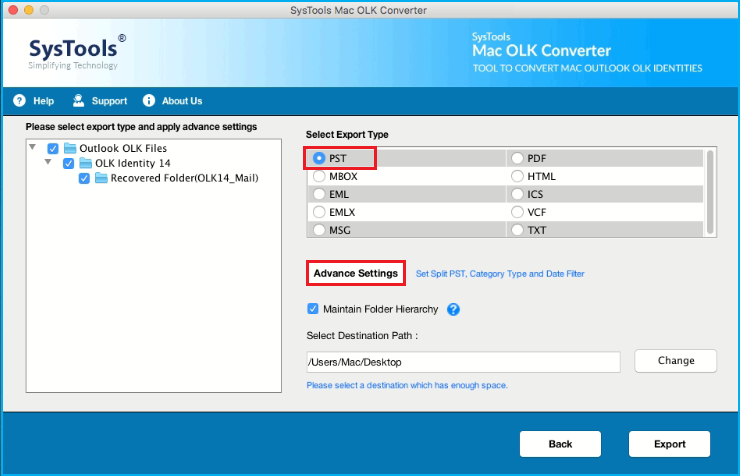This screenshot has height=476, width=740.
Task: Select the PST export type radio button
Action: [319, 158]
